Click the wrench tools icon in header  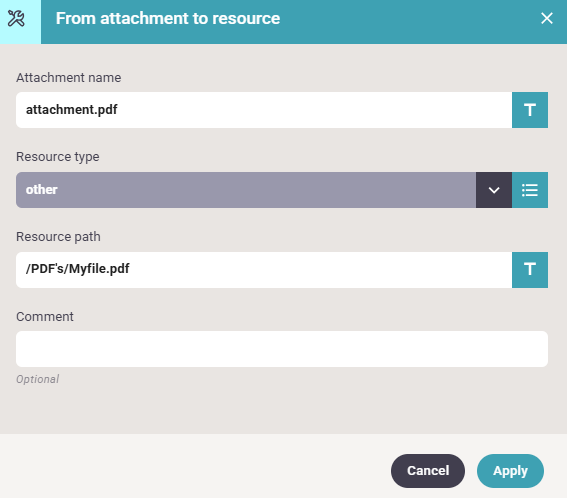16,18
